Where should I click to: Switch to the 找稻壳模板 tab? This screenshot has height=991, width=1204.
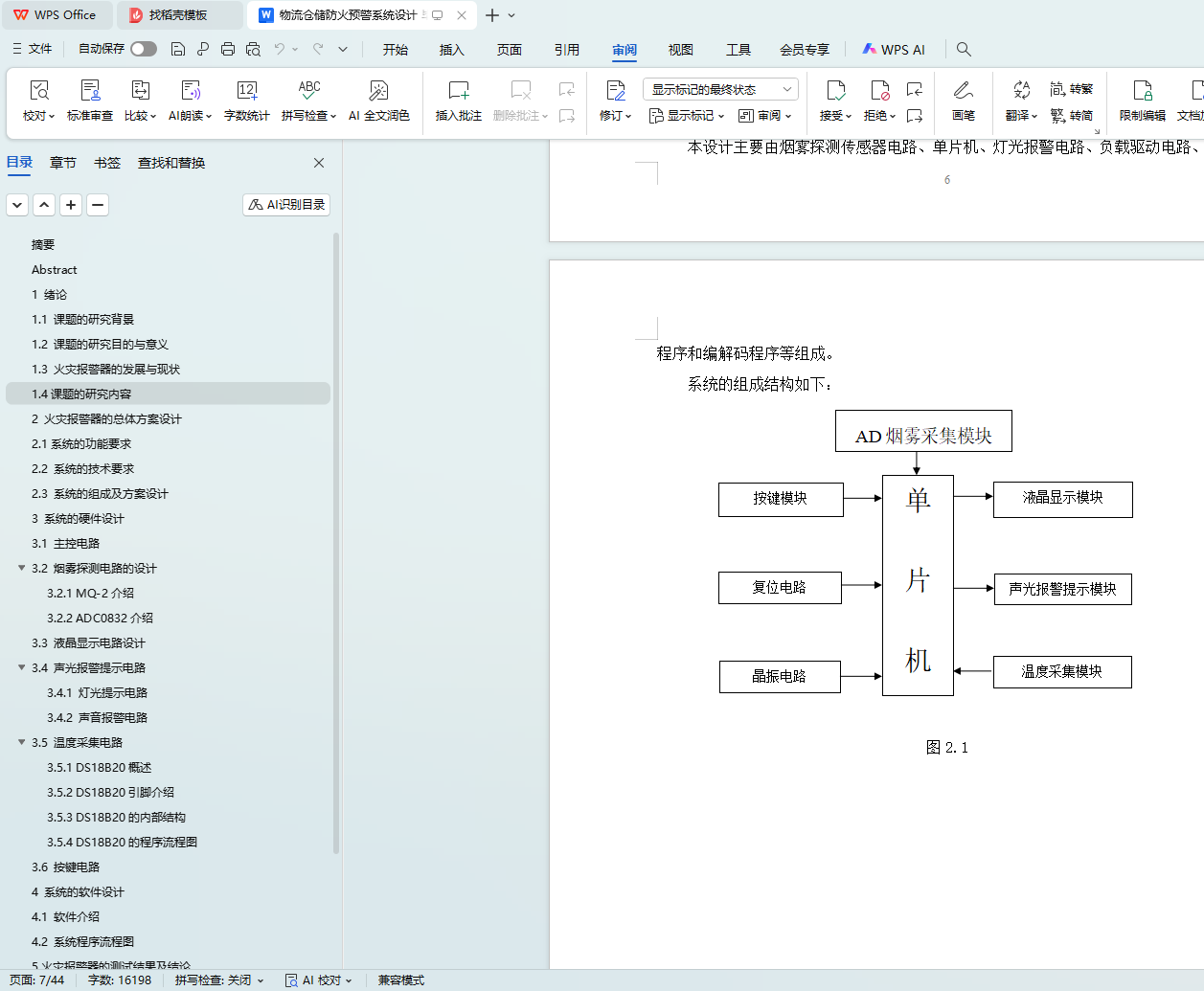[179, 15]
